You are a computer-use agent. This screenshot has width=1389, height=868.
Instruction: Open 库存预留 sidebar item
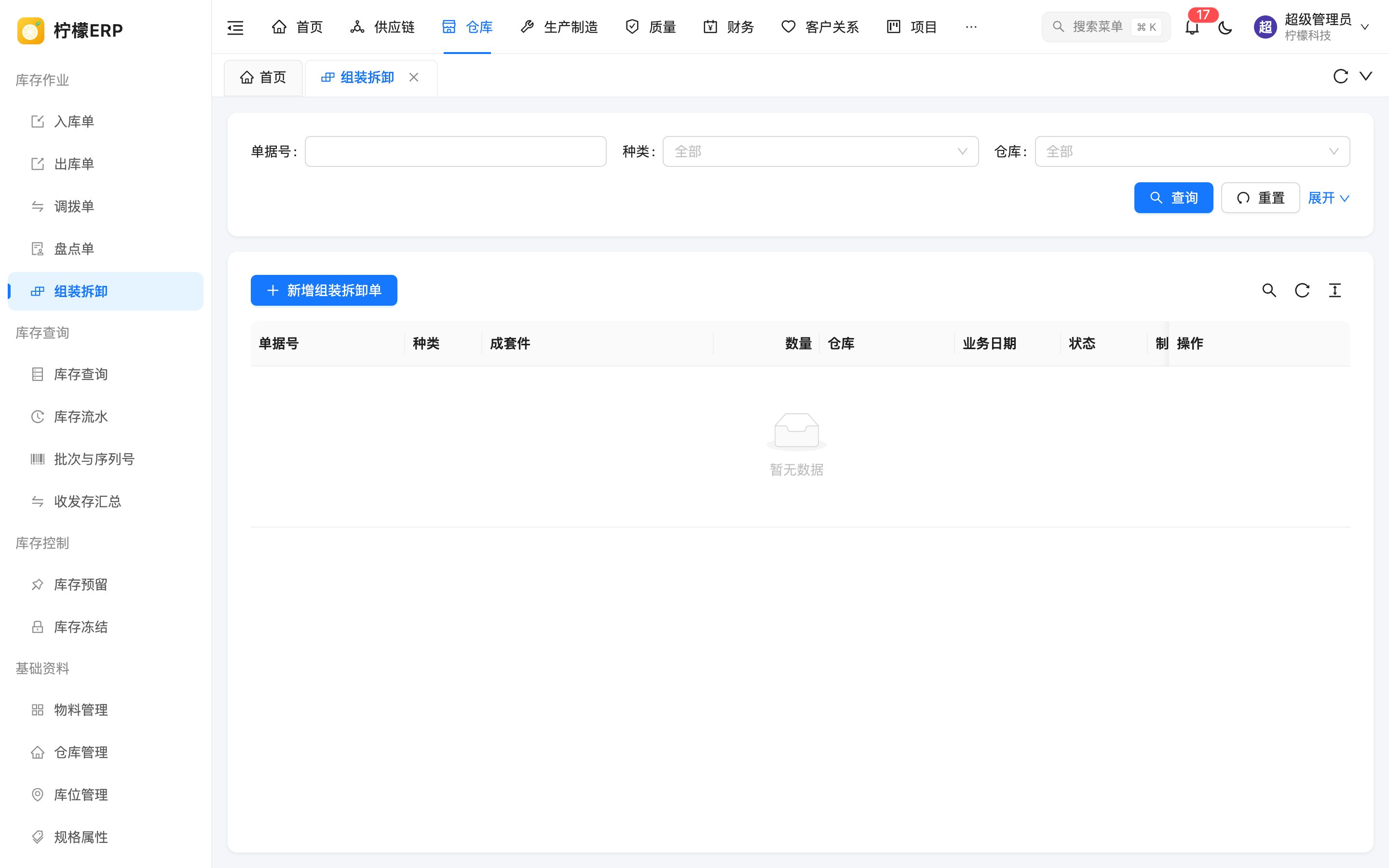106,584
